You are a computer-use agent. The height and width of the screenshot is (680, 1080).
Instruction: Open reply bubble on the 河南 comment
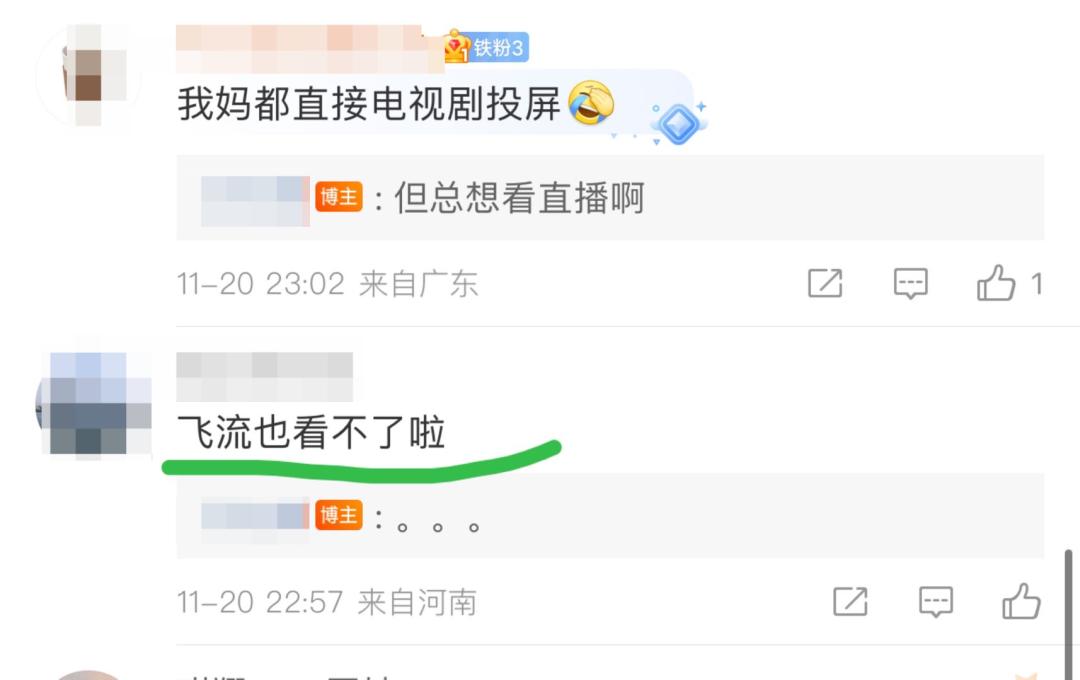click(936, 601)
